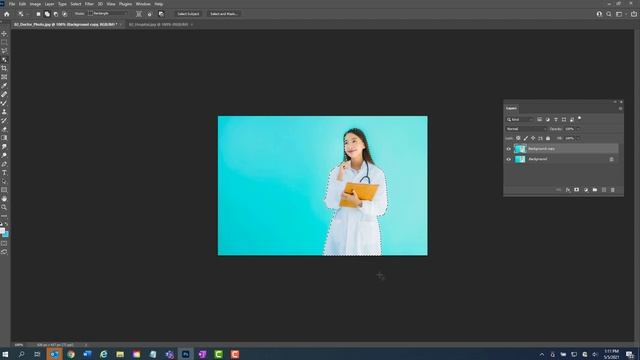Select the Rectangle shape tool
640x360 pixels.
pos(4,190)
